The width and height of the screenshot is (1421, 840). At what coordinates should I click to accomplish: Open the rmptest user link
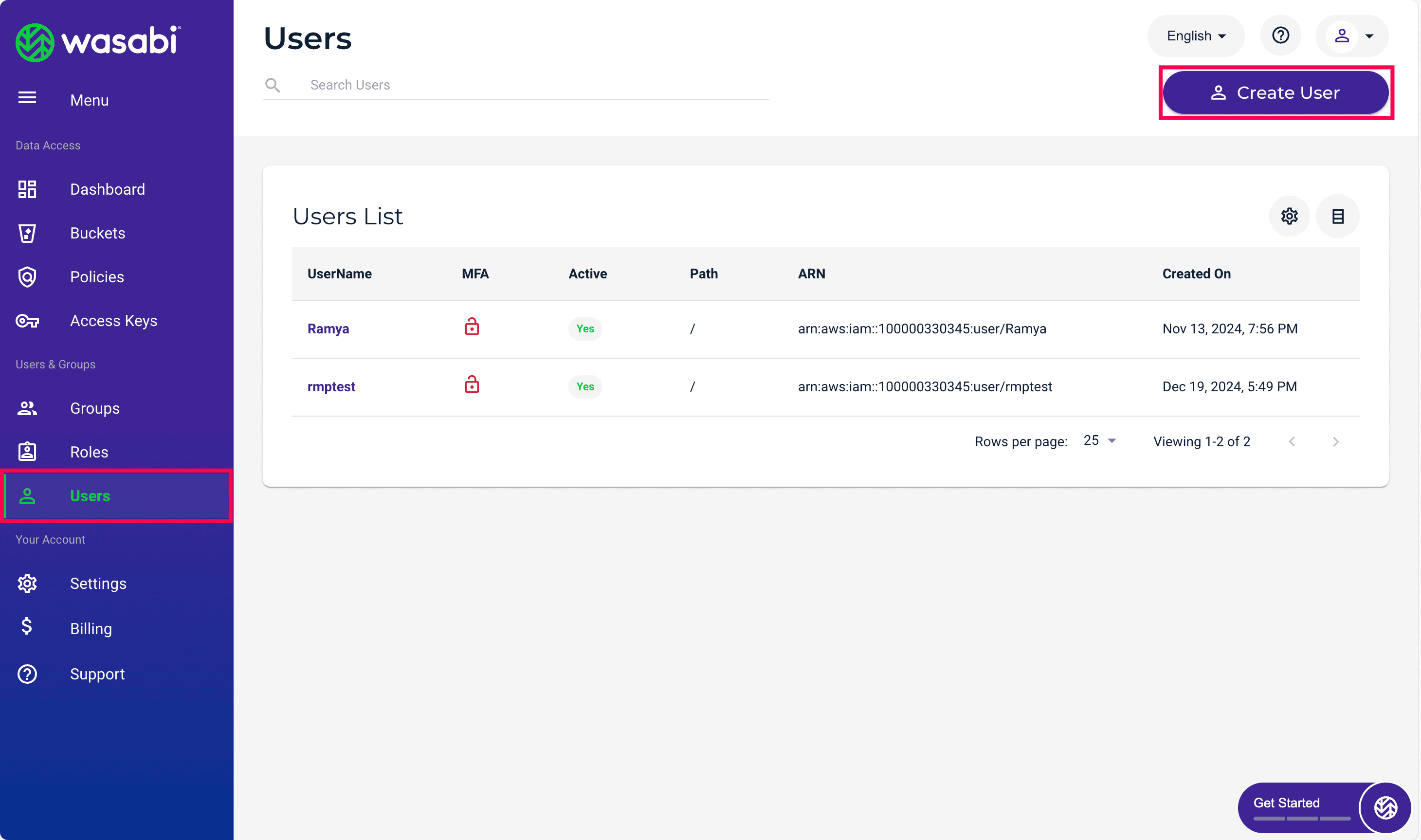331,386
